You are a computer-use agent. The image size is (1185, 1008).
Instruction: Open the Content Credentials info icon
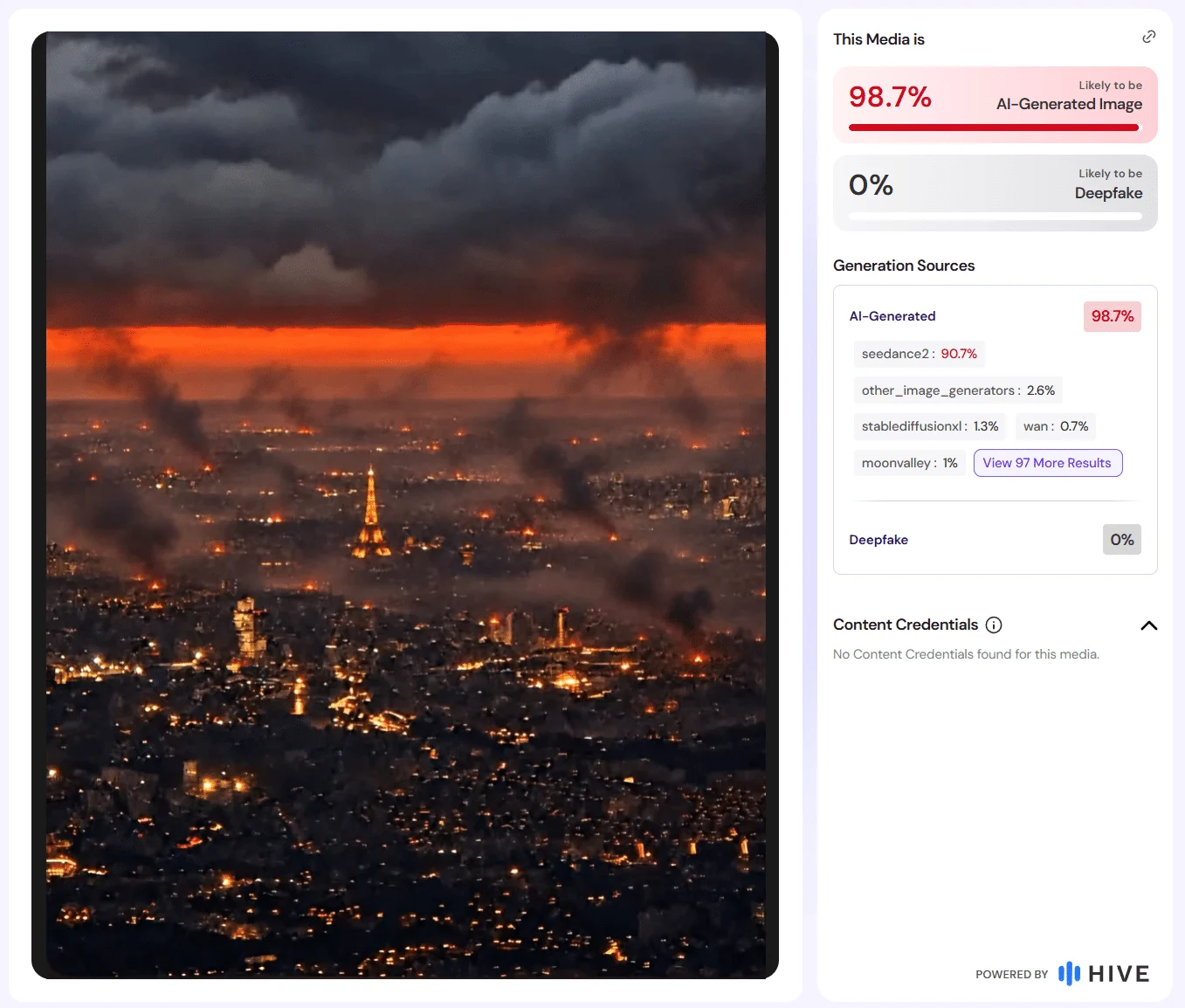click(994, 625)
